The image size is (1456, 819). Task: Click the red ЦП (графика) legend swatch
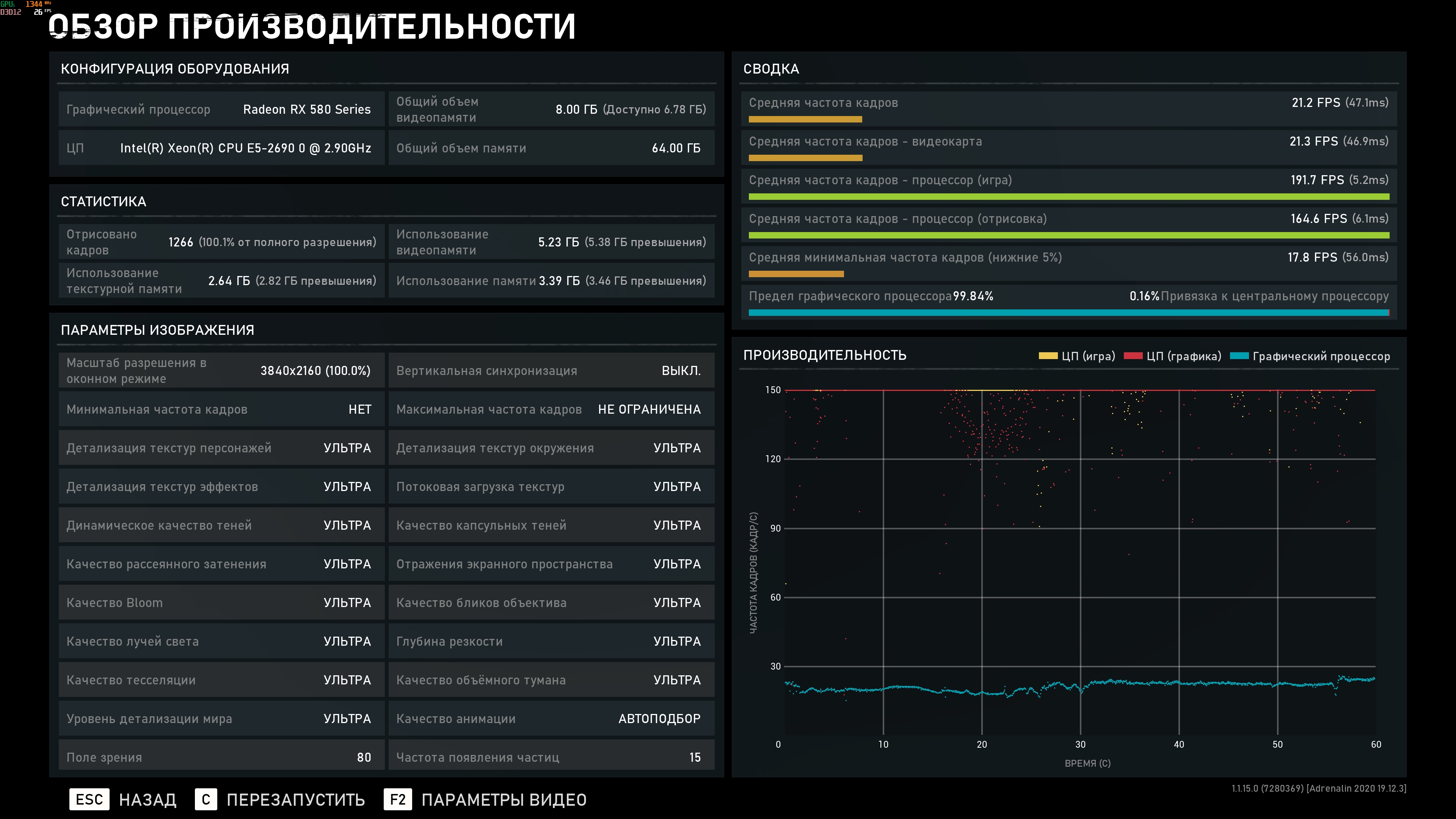[1133, 356]
